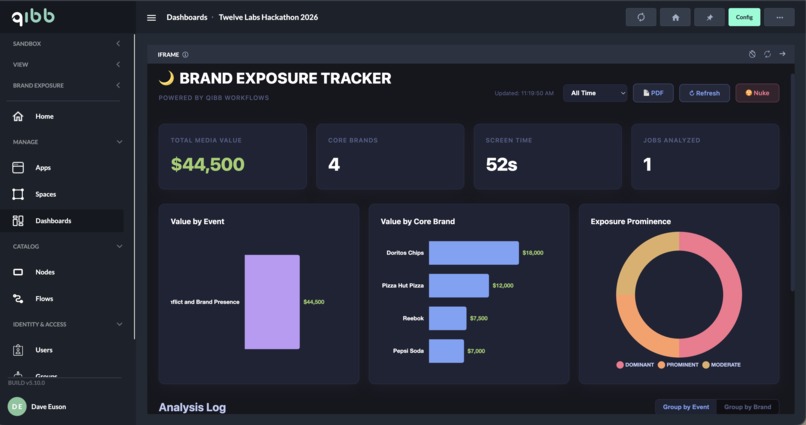Click the reload icon in top bar
Viewport: 806px width, 425px height.
coord(640,17)
